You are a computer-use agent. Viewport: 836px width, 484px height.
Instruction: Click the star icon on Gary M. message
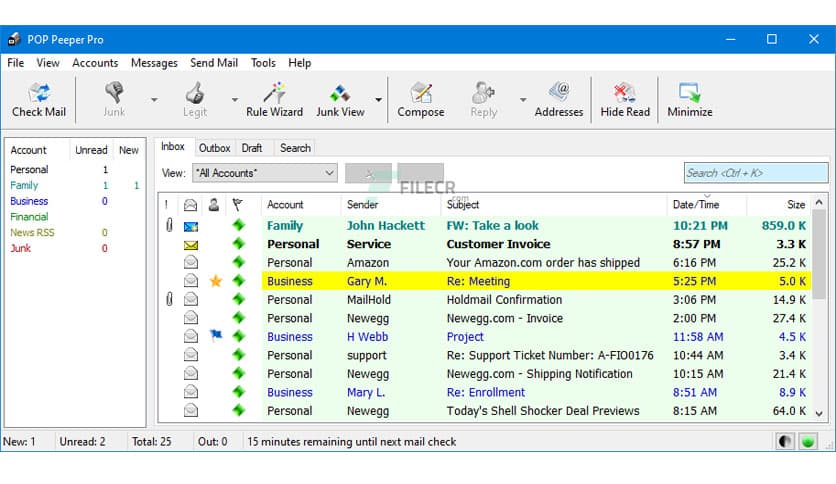coord(216,281)
